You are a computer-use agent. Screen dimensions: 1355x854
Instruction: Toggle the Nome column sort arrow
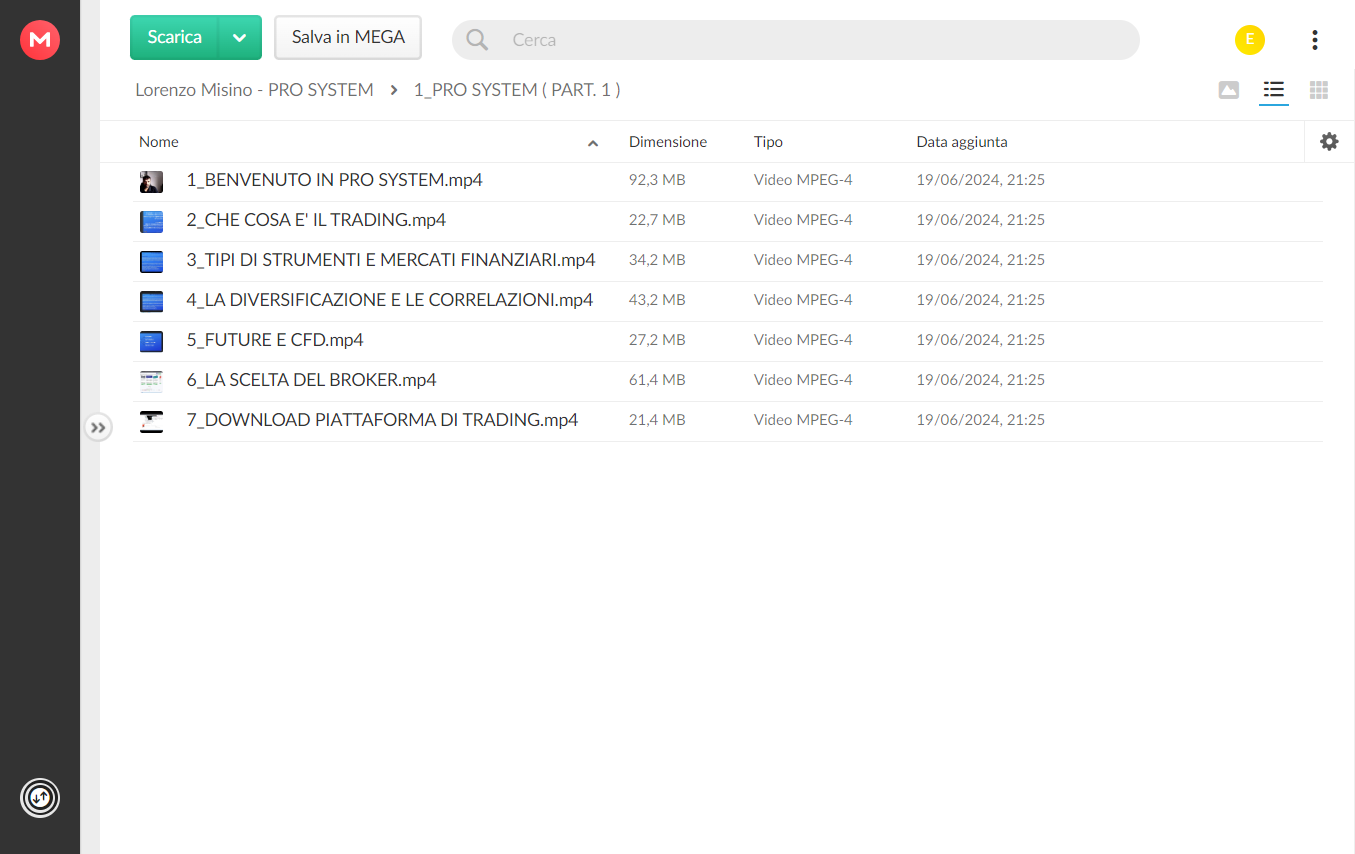(x=593, y=143)
